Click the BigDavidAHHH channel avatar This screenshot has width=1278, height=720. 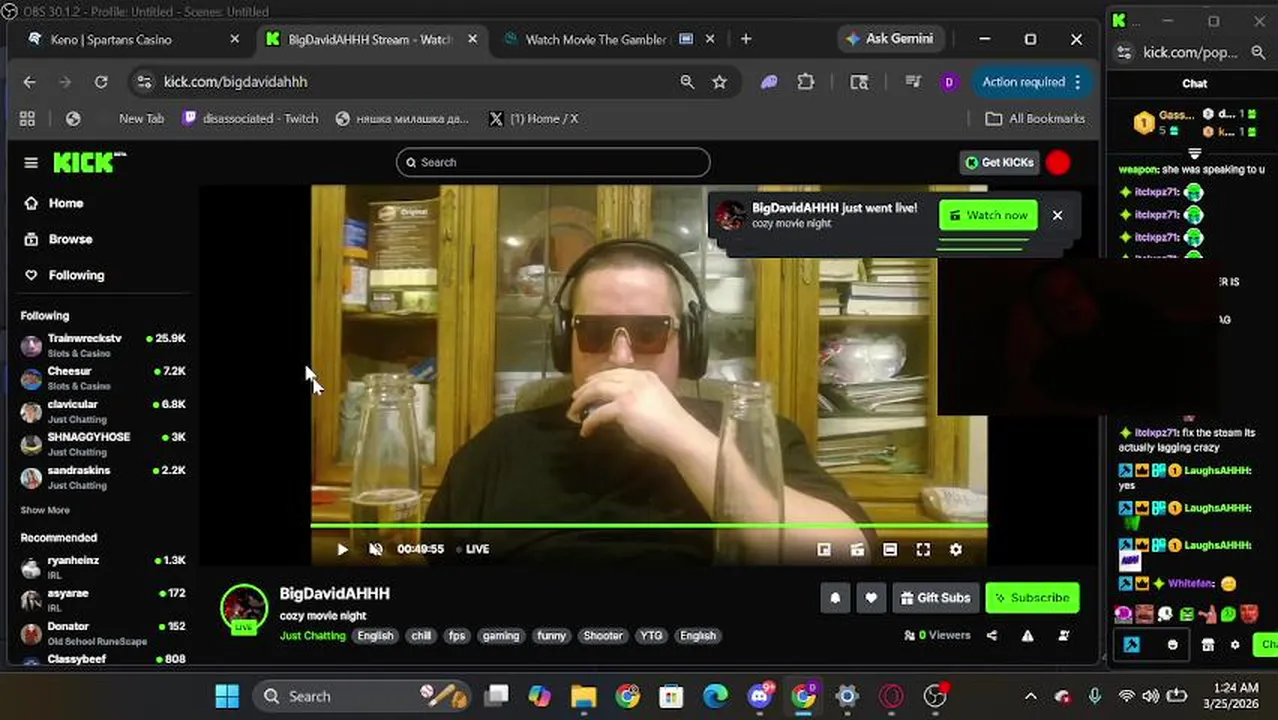click(244, 607)
